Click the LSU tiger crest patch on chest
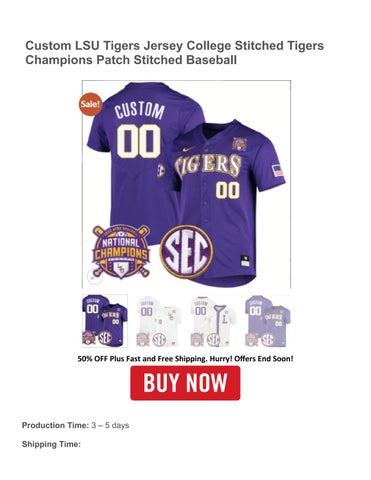Screen dimensions: 371x480 pyautogui.click(x=239, y=144)
